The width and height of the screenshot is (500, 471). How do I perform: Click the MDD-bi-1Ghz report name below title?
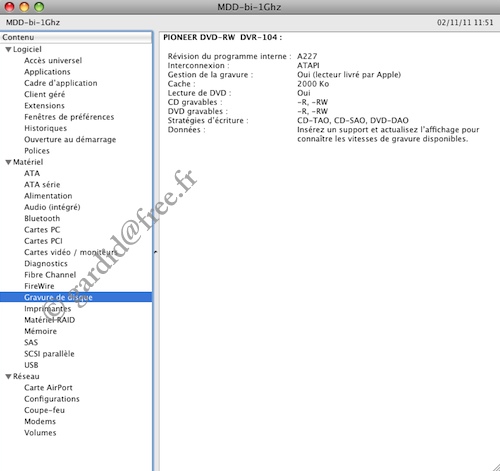tap(33, 23)
